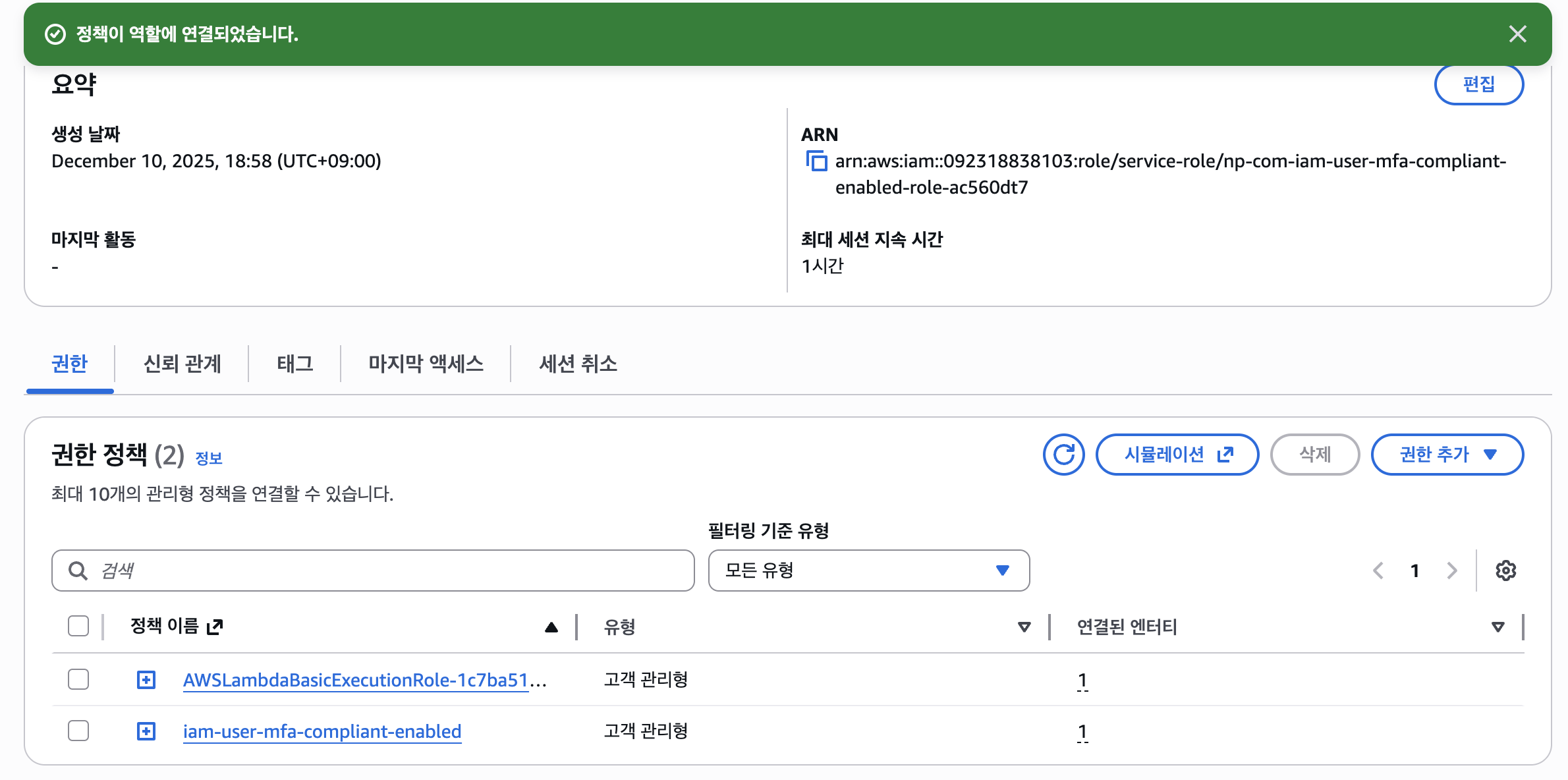Select all policies header checkbox
Screen dimensions: 1568x780
[x=78, y=626]
